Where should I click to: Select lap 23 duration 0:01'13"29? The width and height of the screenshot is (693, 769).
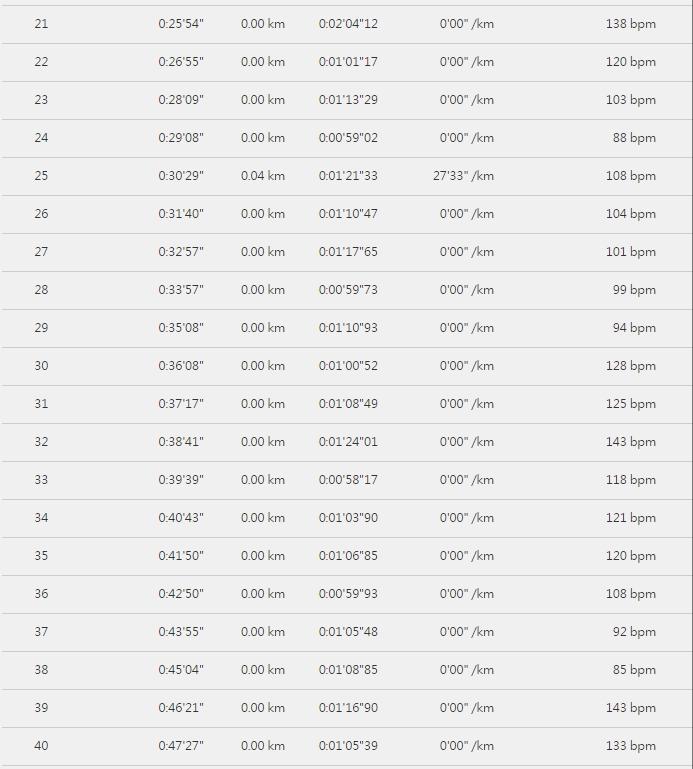pyautogui.click(x=348, y=99)
